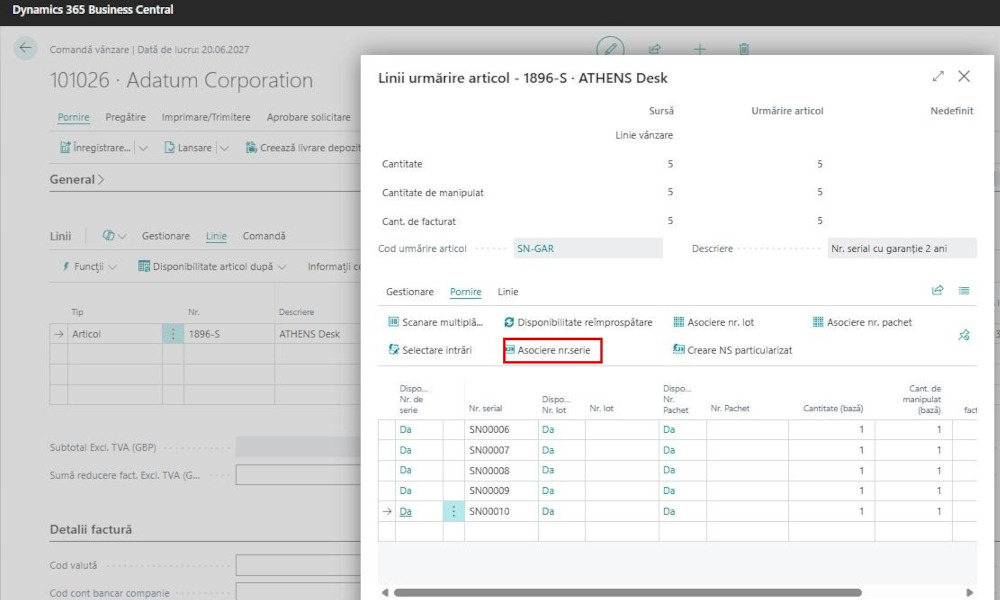Click the Cod cont bancar companie field
The width and height of the screenshot is (1000, 600).
(x=298, y=592)
